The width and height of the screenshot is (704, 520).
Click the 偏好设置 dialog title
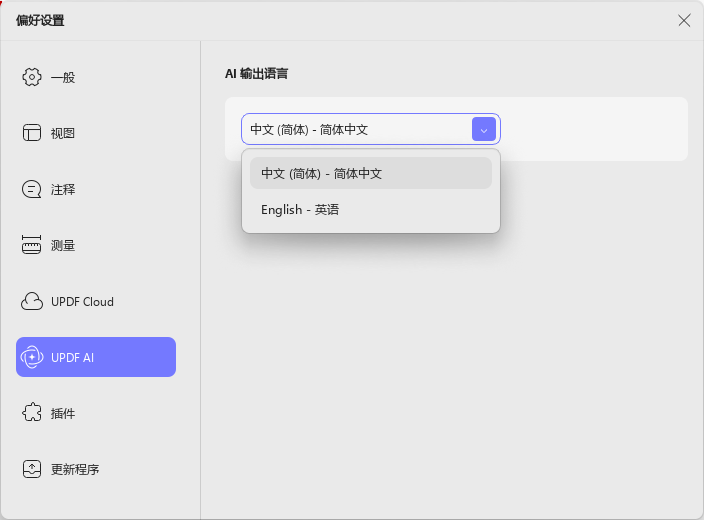click(x=40, y=20)
